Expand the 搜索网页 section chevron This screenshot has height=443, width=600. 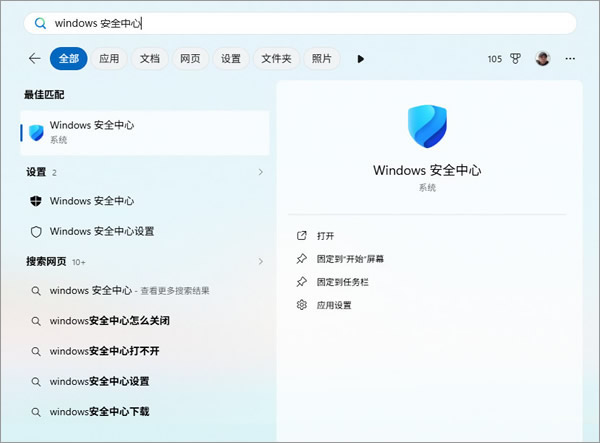tap(261, 261)
